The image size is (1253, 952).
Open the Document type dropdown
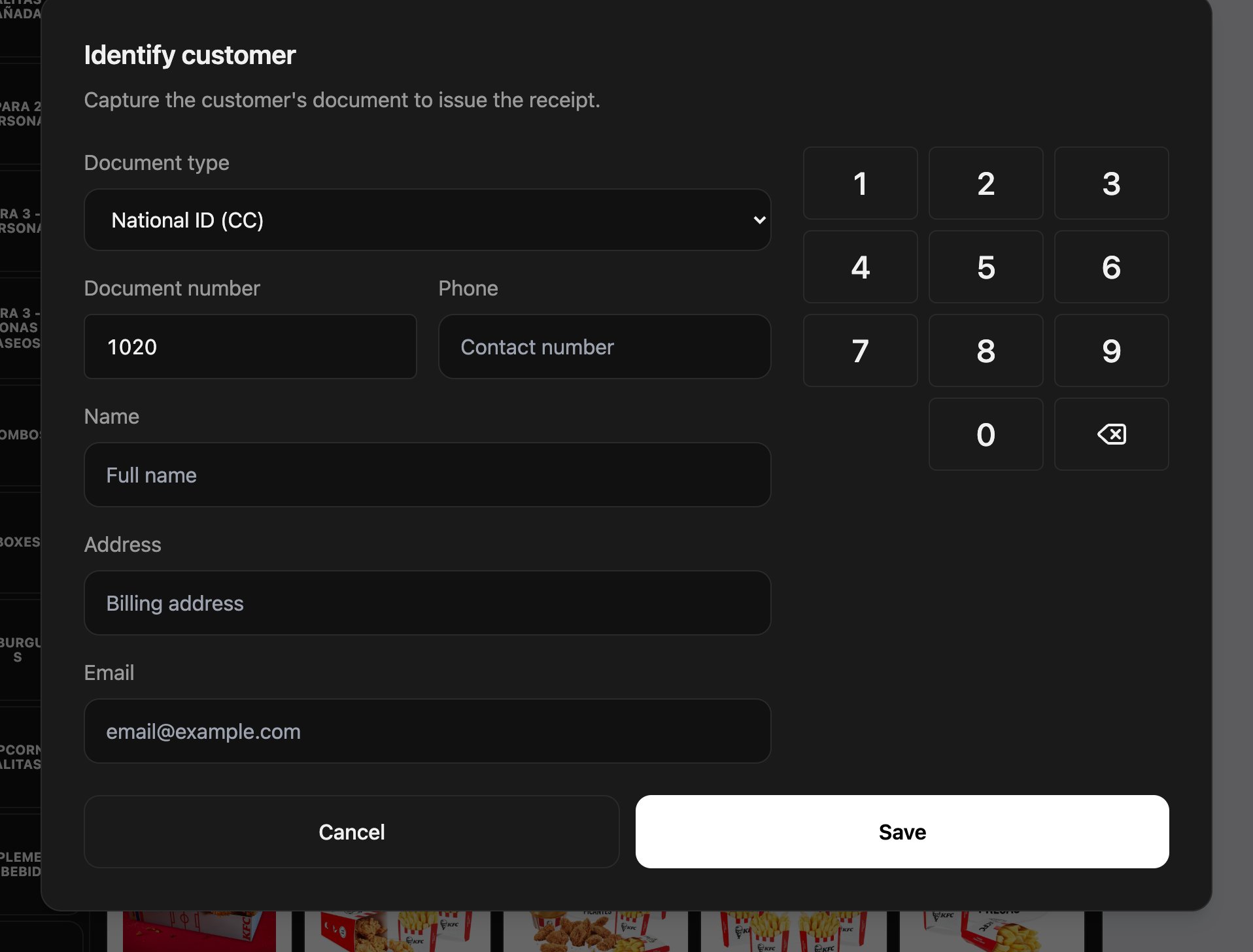427,220
